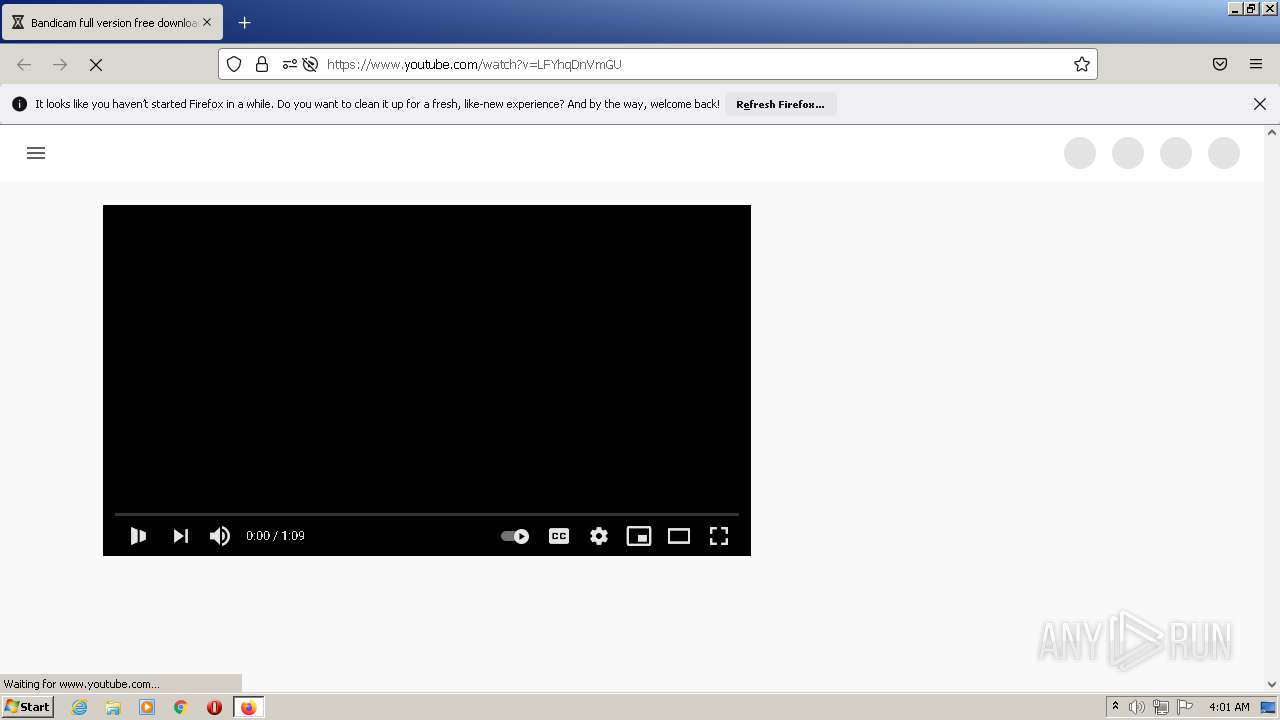Dismiss the Firefox notification bar
This screenshot has width=1280, height=720.
[1260, 104]
